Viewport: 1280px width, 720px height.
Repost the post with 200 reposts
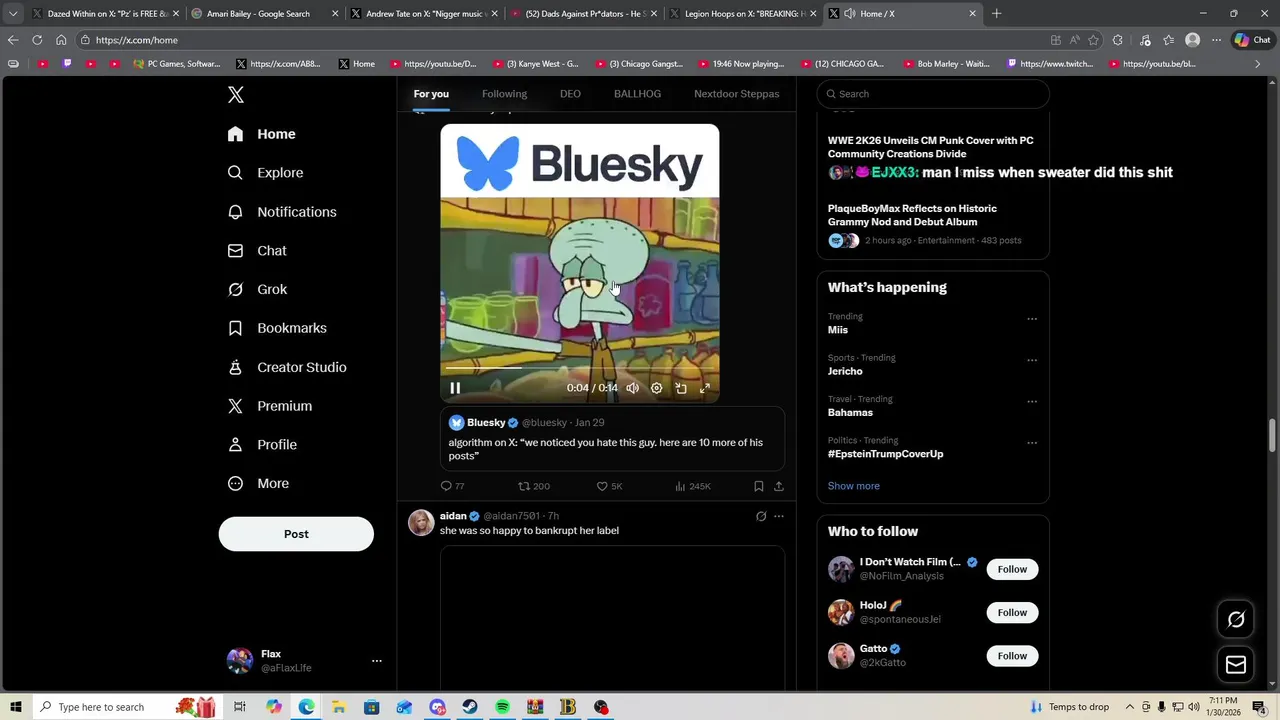tap(534, 486)
